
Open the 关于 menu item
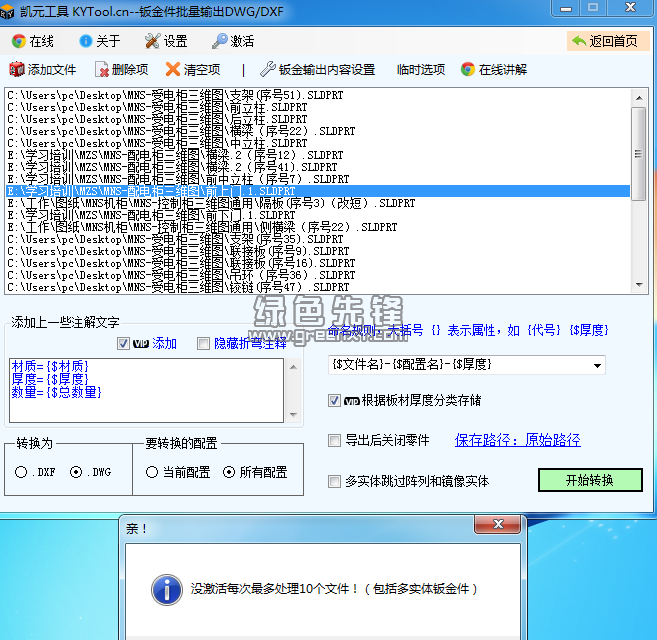pos(100,41)
